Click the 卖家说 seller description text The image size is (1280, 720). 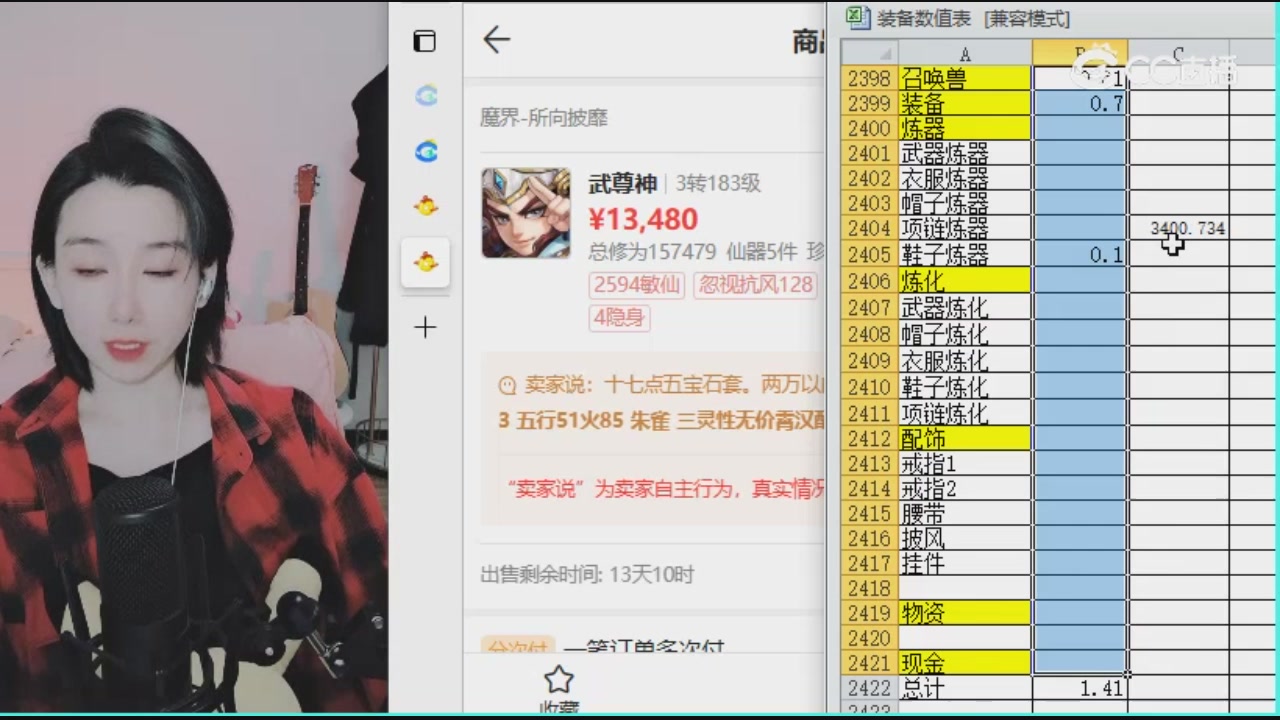click(x=661, y=402)
